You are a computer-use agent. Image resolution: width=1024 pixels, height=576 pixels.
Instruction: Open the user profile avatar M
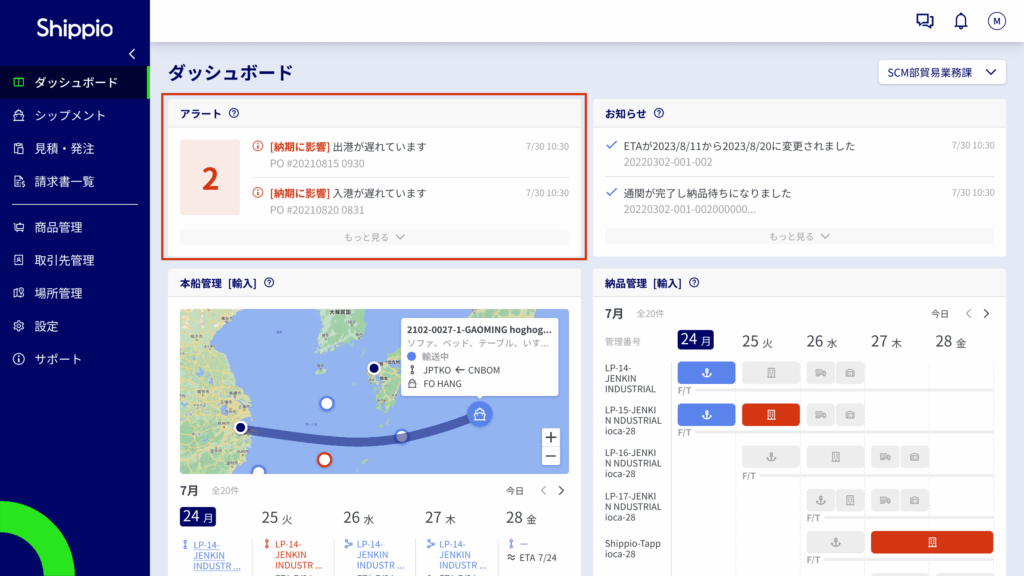click(996, 21)
